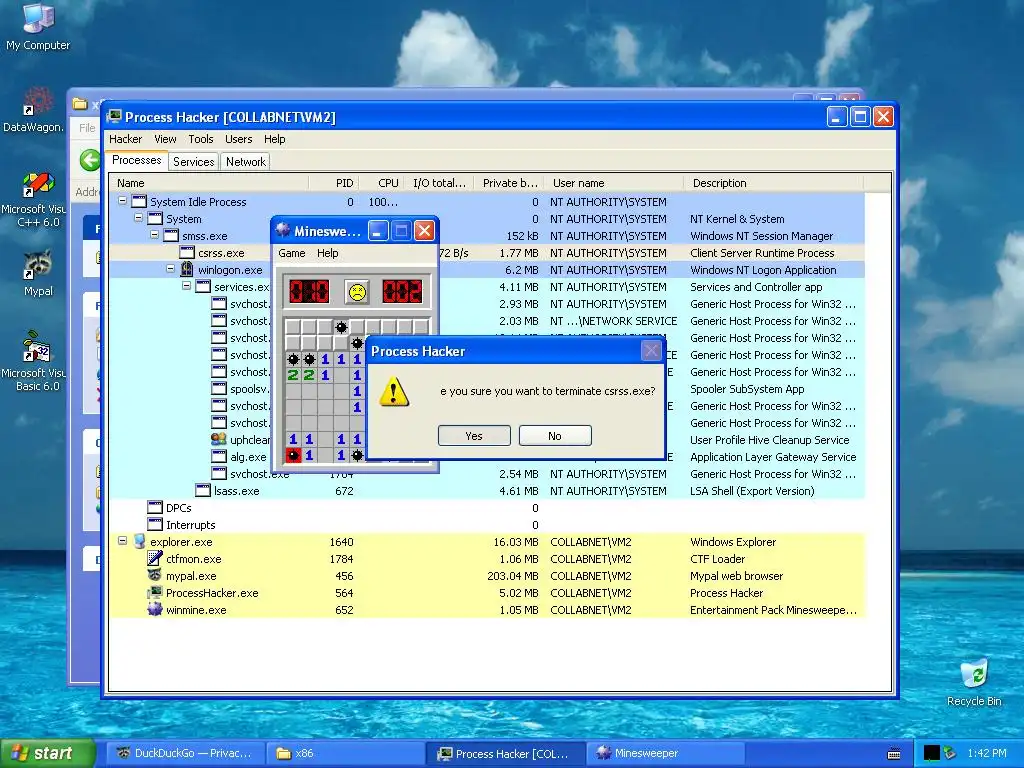Open Process Hacker Help menu
The width and height of the screenshot is (1024, 768).
(x=274, y=139)
